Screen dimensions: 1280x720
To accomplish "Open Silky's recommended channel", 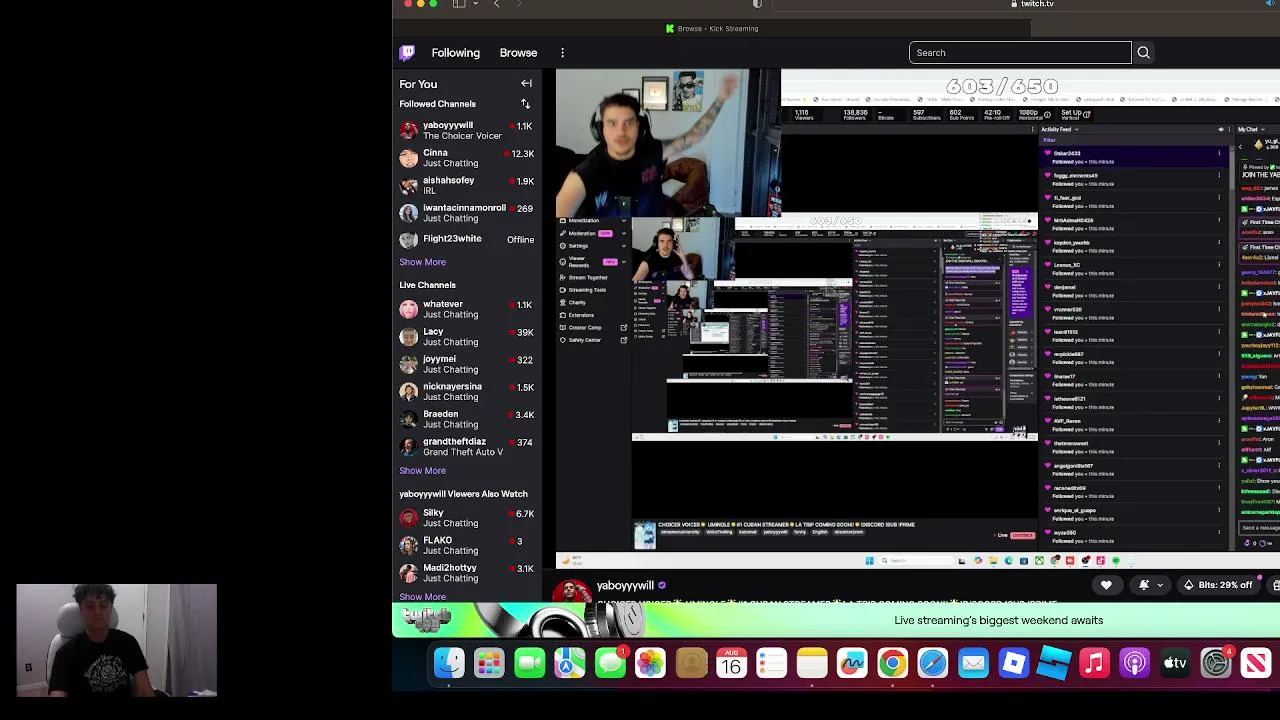I will [468, 518].
